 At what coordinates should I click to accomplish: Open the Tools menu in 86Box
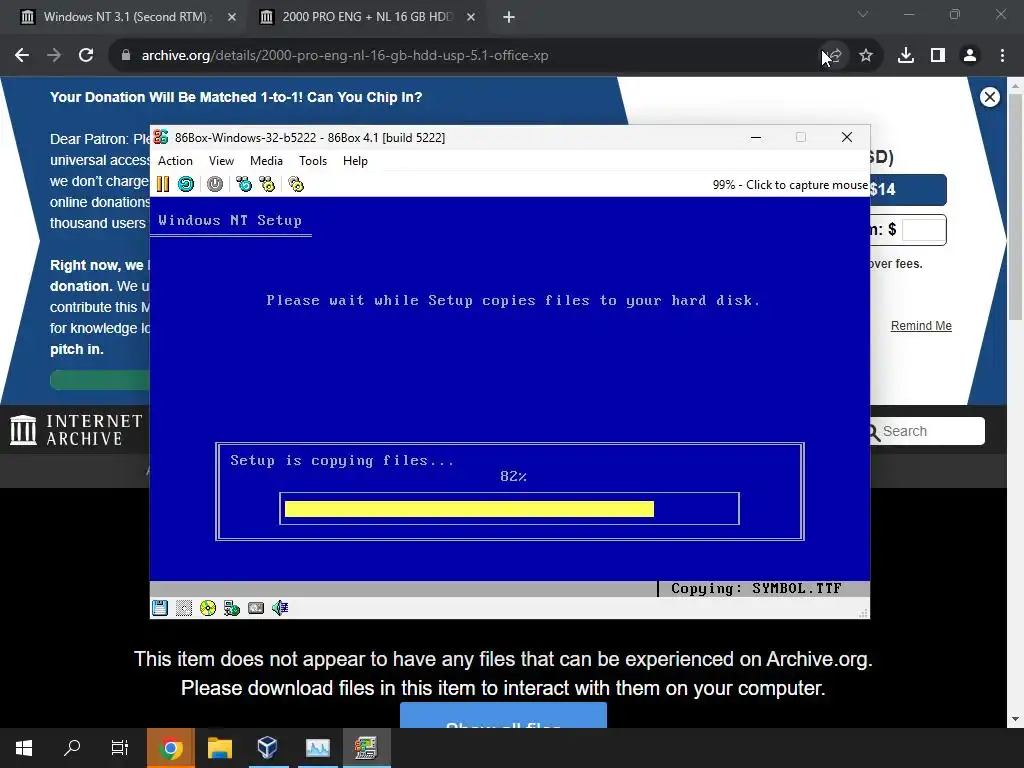click(x=313, y=161)
